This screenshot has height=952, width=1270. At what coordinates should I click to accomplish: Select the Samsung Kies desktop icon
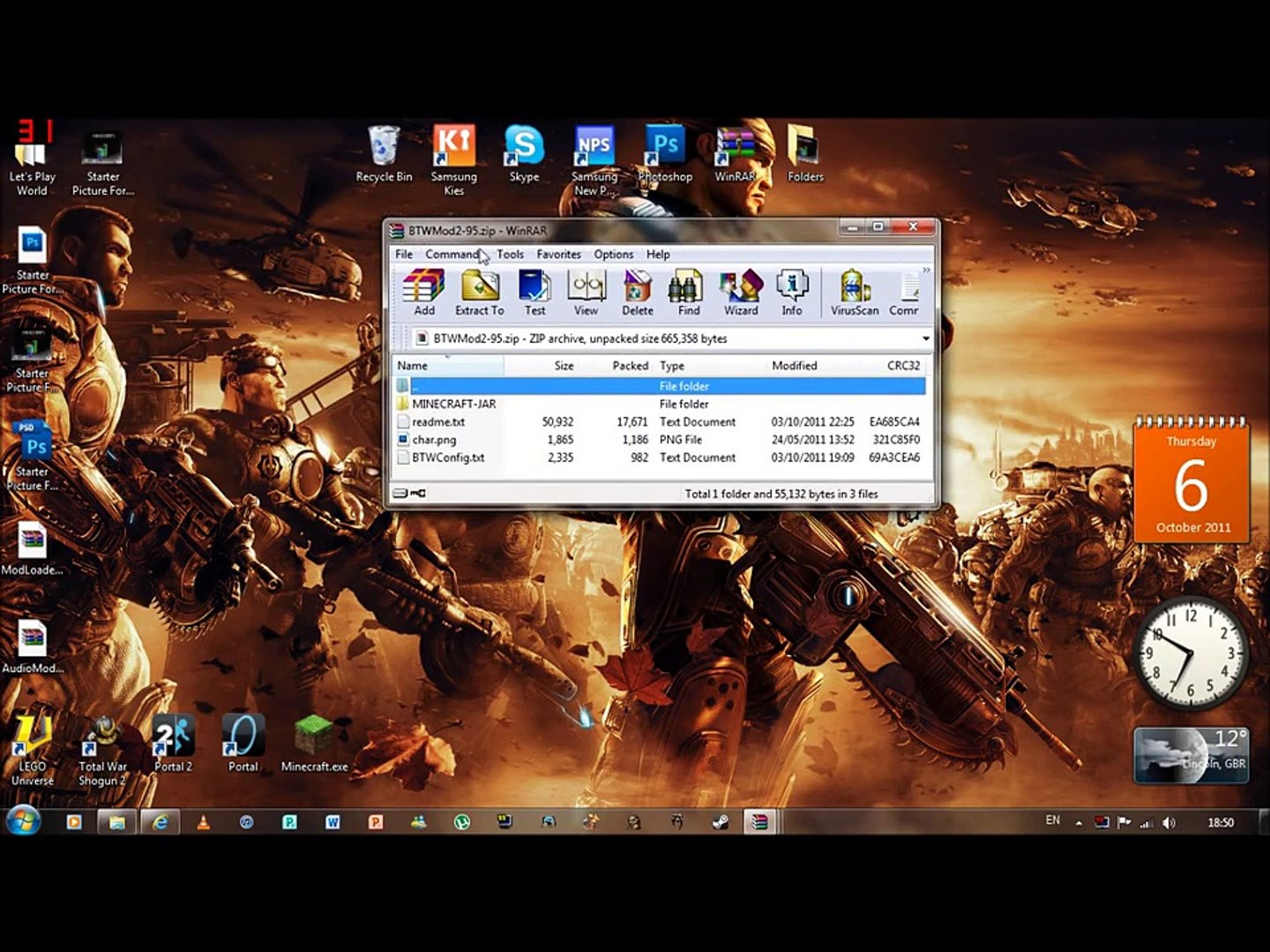(x=453, y=160)
